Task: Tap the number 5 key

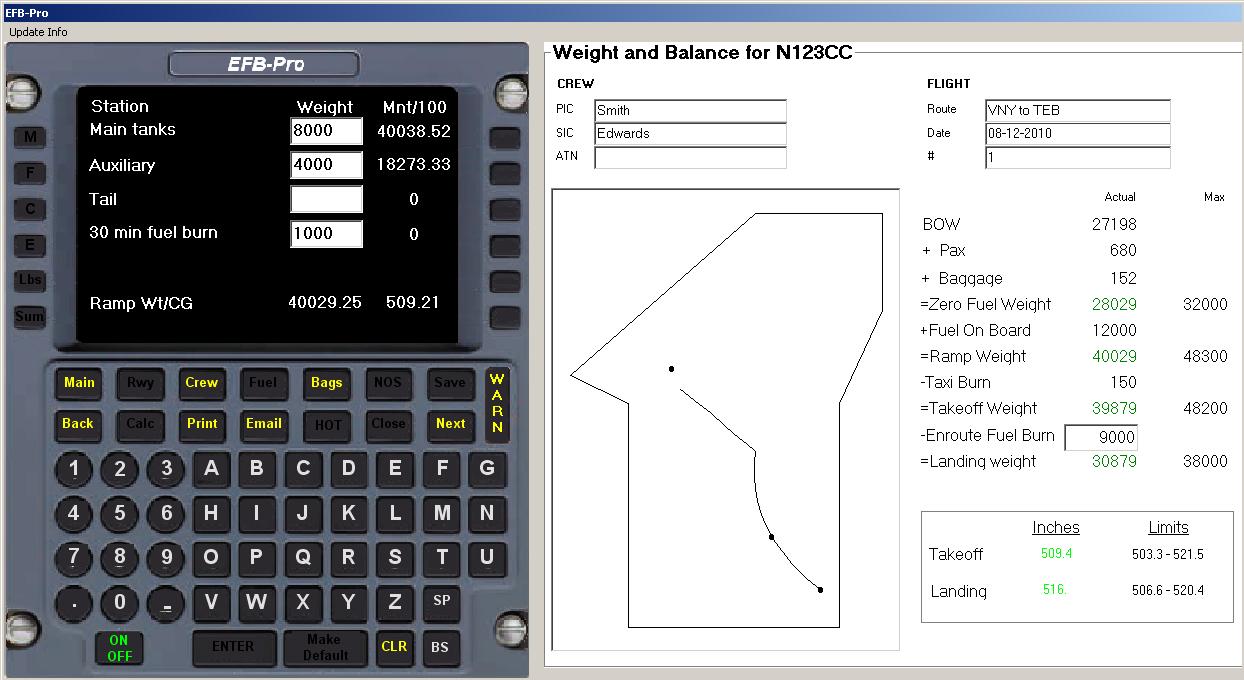Action: [120, 514]
